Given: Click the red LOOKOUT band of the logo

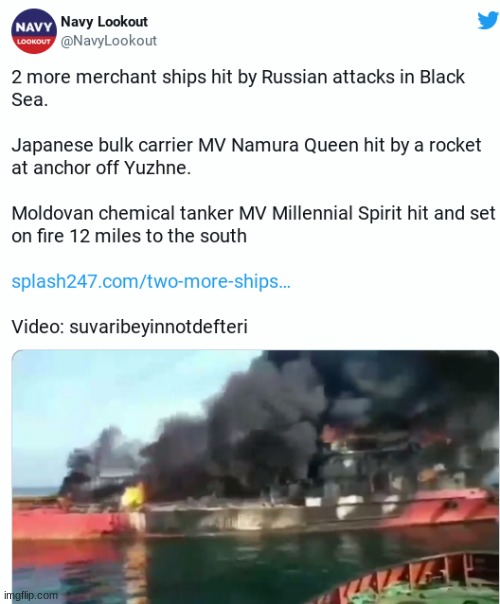Looking at the screenshot, I should 34,42.
